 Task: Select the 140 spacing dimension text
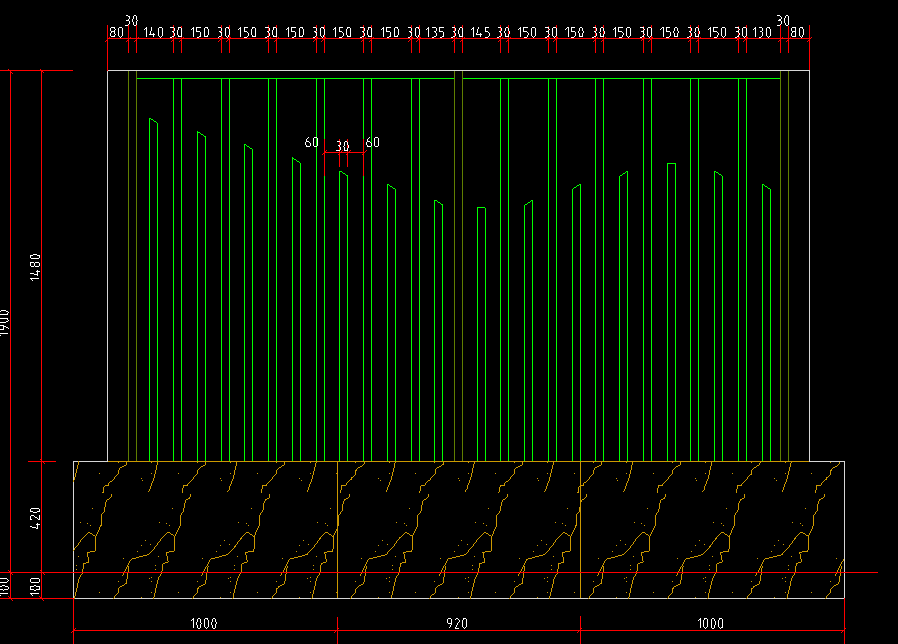click(153, 32)
